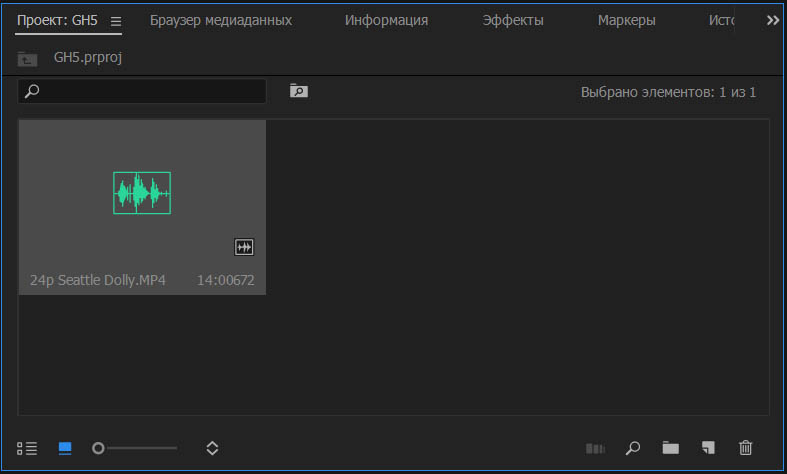
Task: Click the project search input field
Action: click(142, 91)
